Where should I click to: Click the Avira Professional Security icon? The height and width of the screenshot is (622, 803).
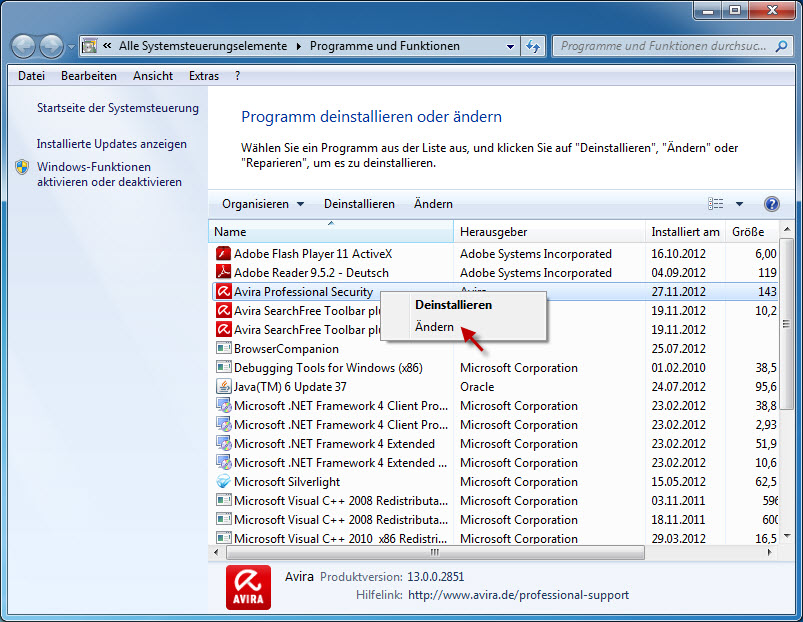(223, 291)
